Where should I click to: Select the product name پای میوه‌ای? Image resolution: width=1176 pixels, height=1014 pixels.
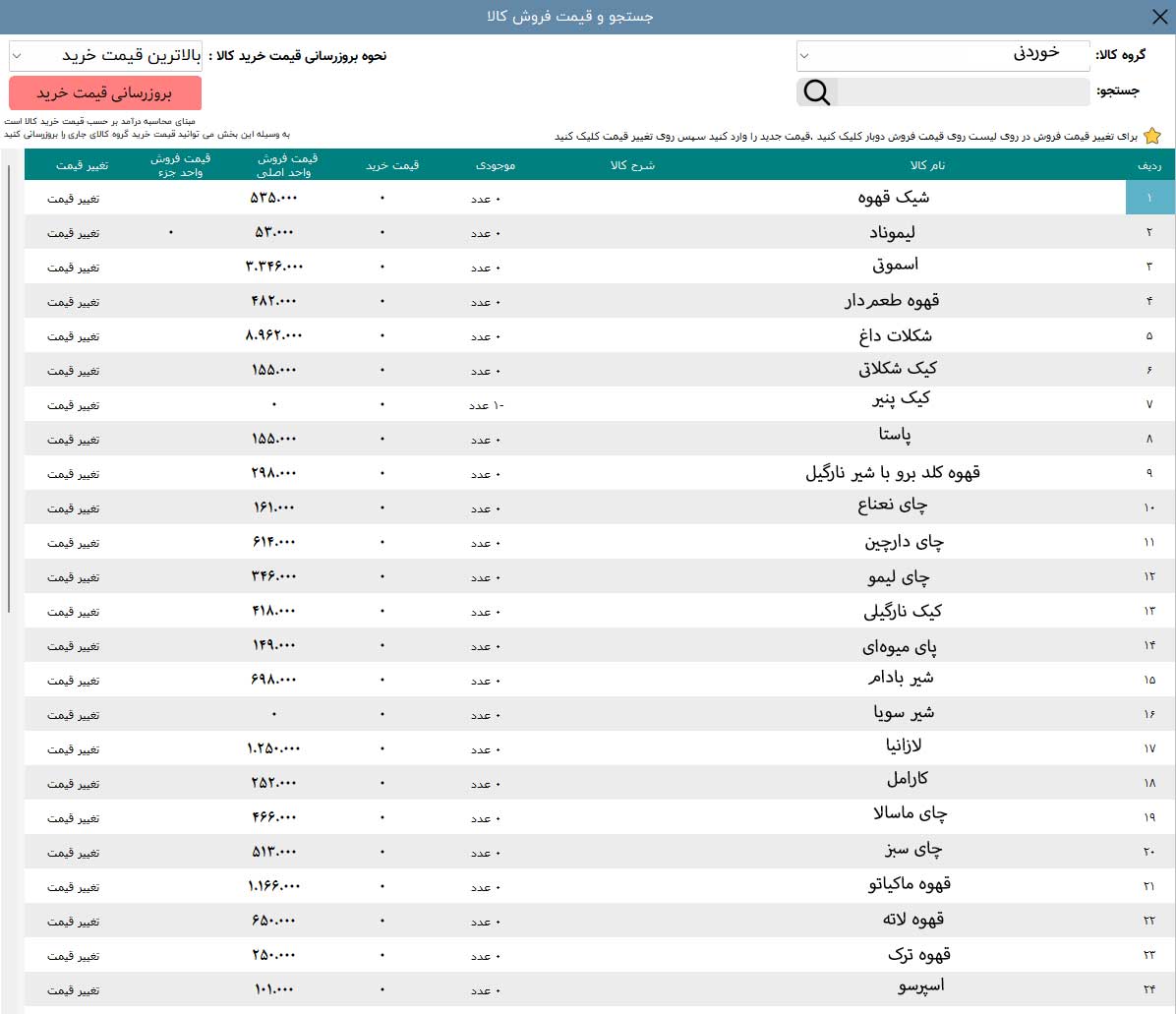coord(900,646)
